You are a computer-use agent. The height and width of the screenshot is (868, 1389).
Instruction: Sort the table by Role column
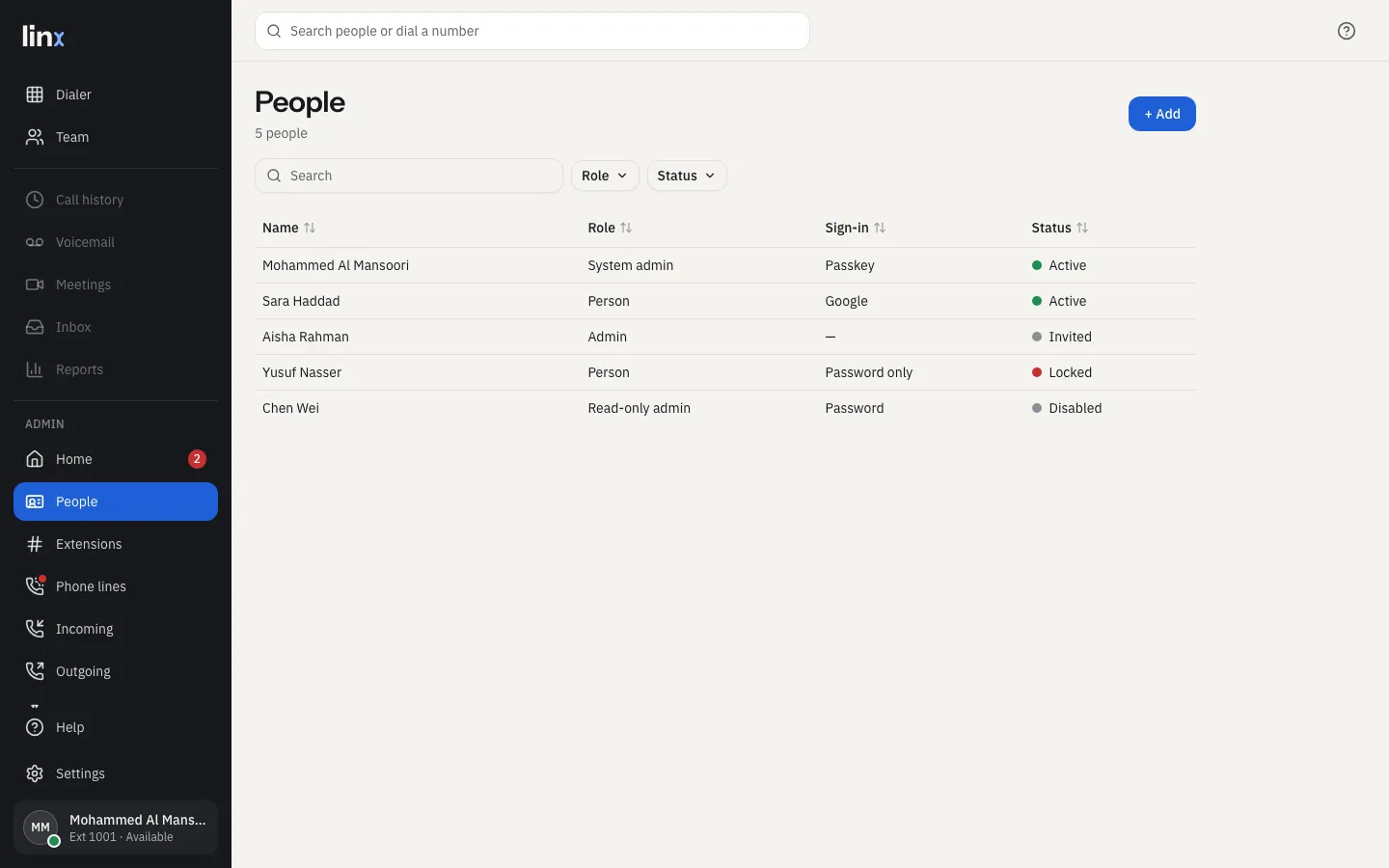coord(610,228)
